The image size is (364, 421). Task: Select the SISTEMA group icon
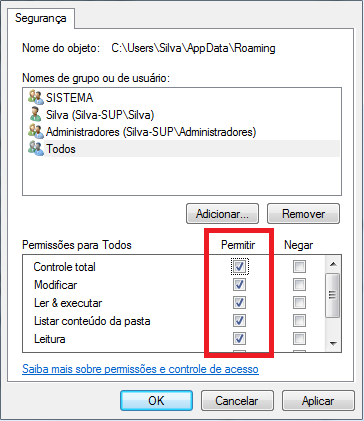click(36, 98)
